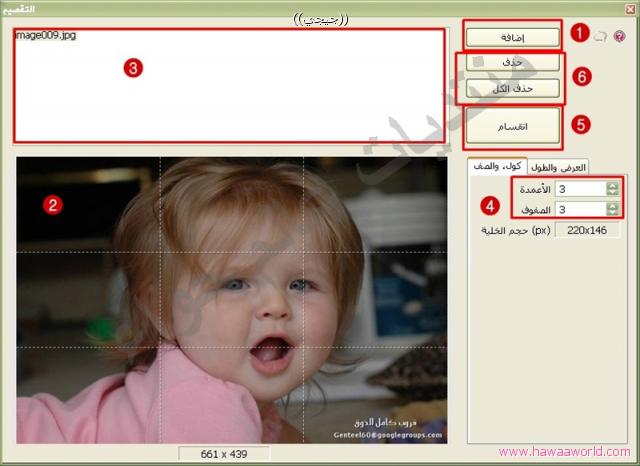
Task: Click the 220x146 cell size field
Action: click(588, 230)
